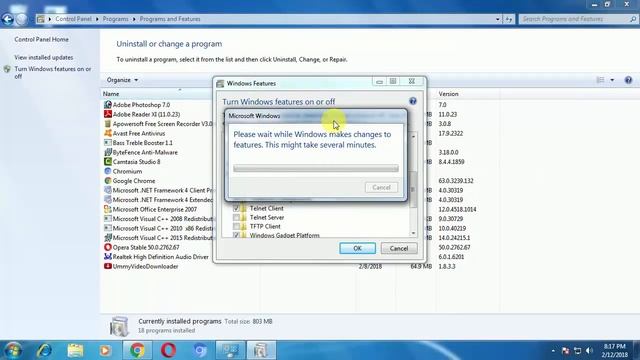
Task: Click the Action Center flag tray icon
Action: tap(565, 351)
